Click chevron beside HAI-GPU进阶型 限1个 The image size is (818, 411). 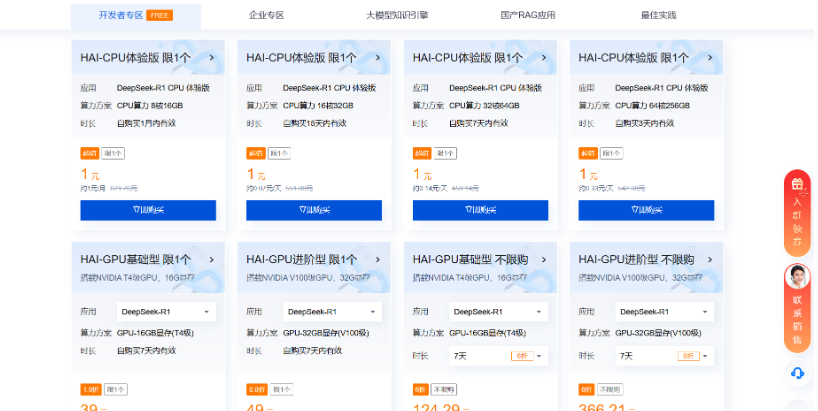point(378,259)
